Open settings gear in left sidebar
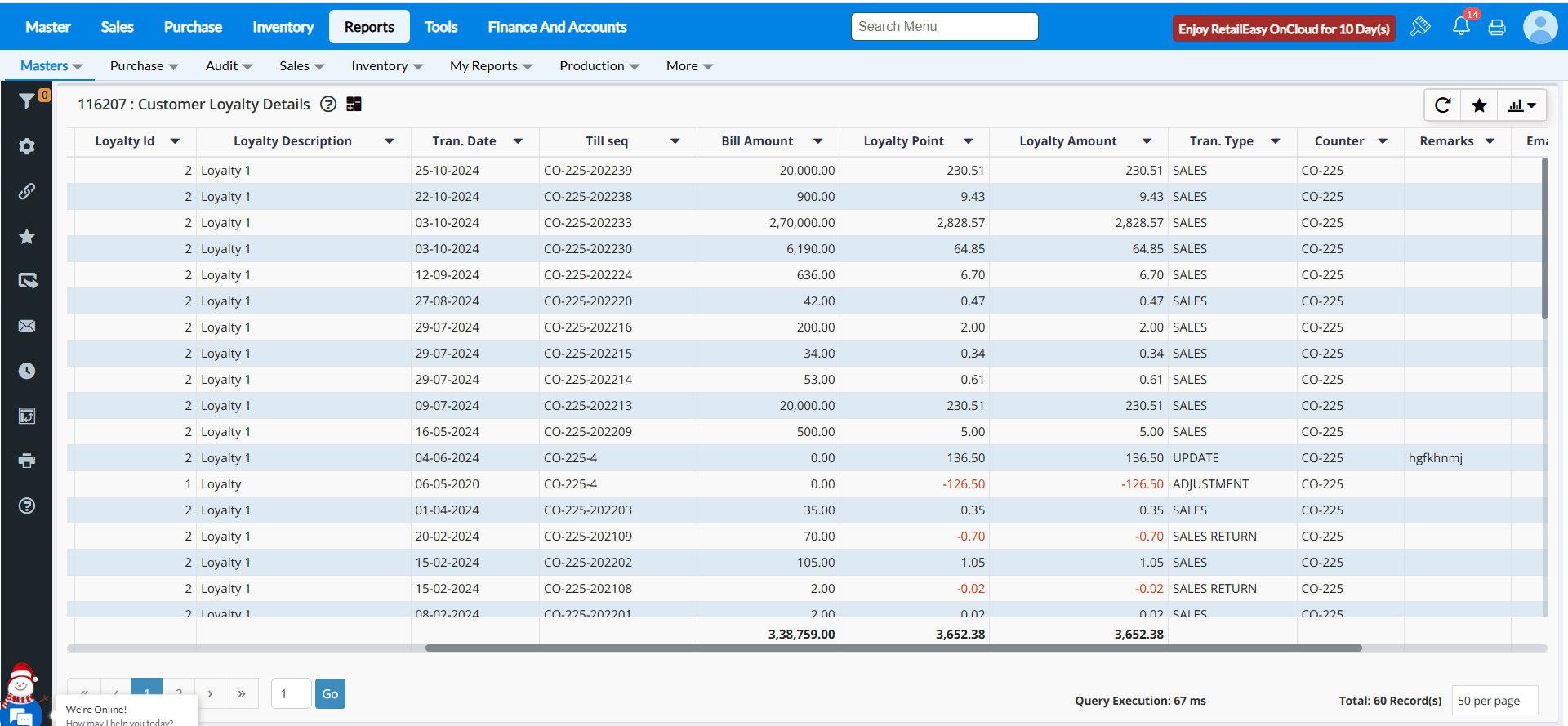 [x=26, y=146]
